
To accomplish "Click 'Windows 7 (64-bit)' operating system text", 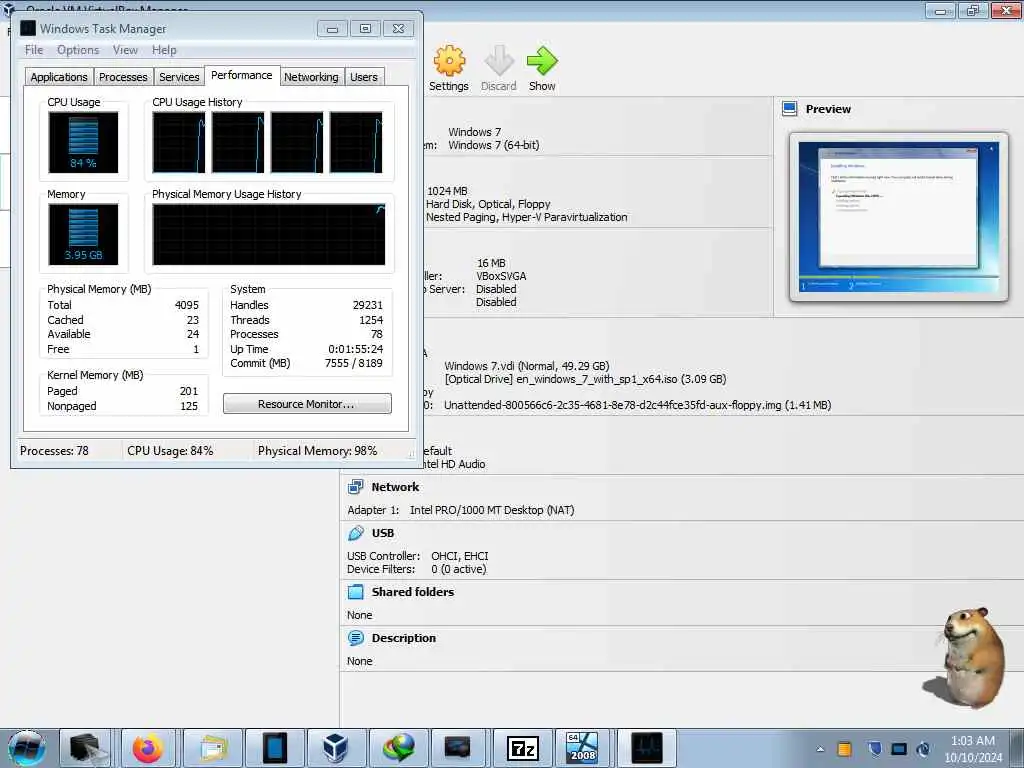I will pos(494,145).
